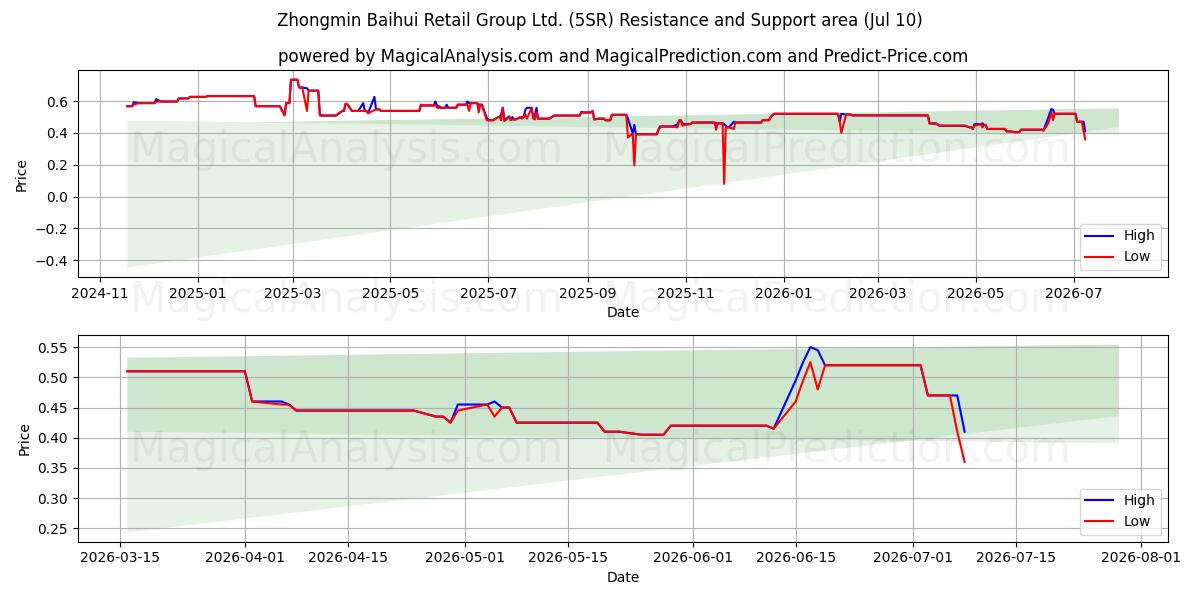
Task: Click the '0.25' price tick on bottom chart
Action: 54,529
